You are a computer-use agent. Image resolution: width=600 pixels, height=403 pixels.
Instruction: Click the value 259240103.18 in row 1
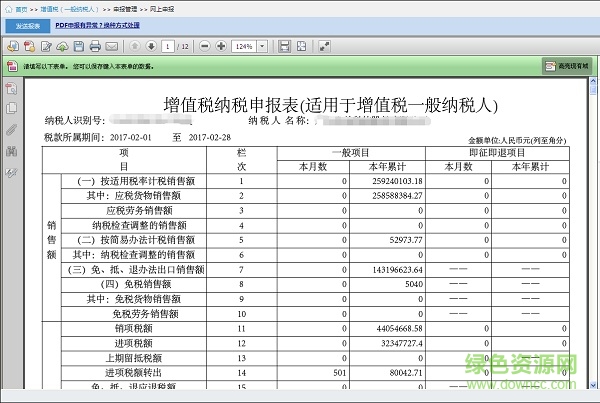pos(397,181)
